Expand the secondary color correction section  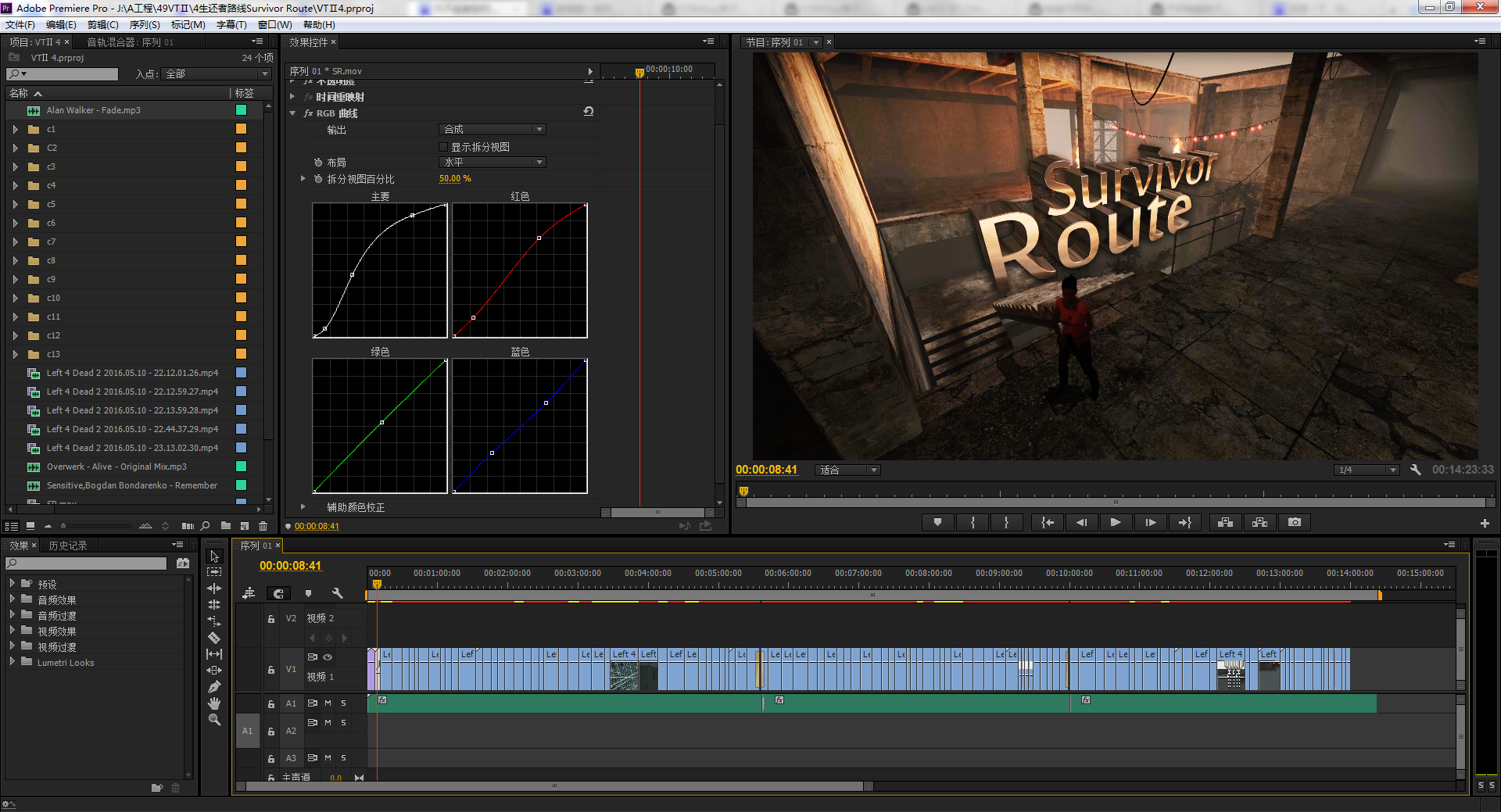click(303, 506)
